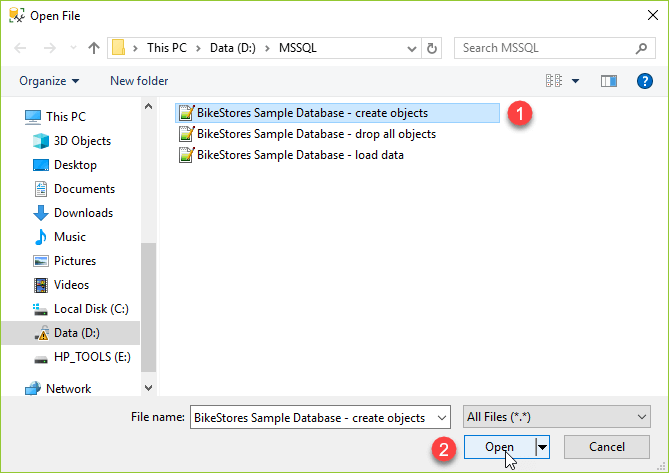Toggle the preview pane icon
The height and width of the screenshot is (473, 669).
[x=608, y=81]
